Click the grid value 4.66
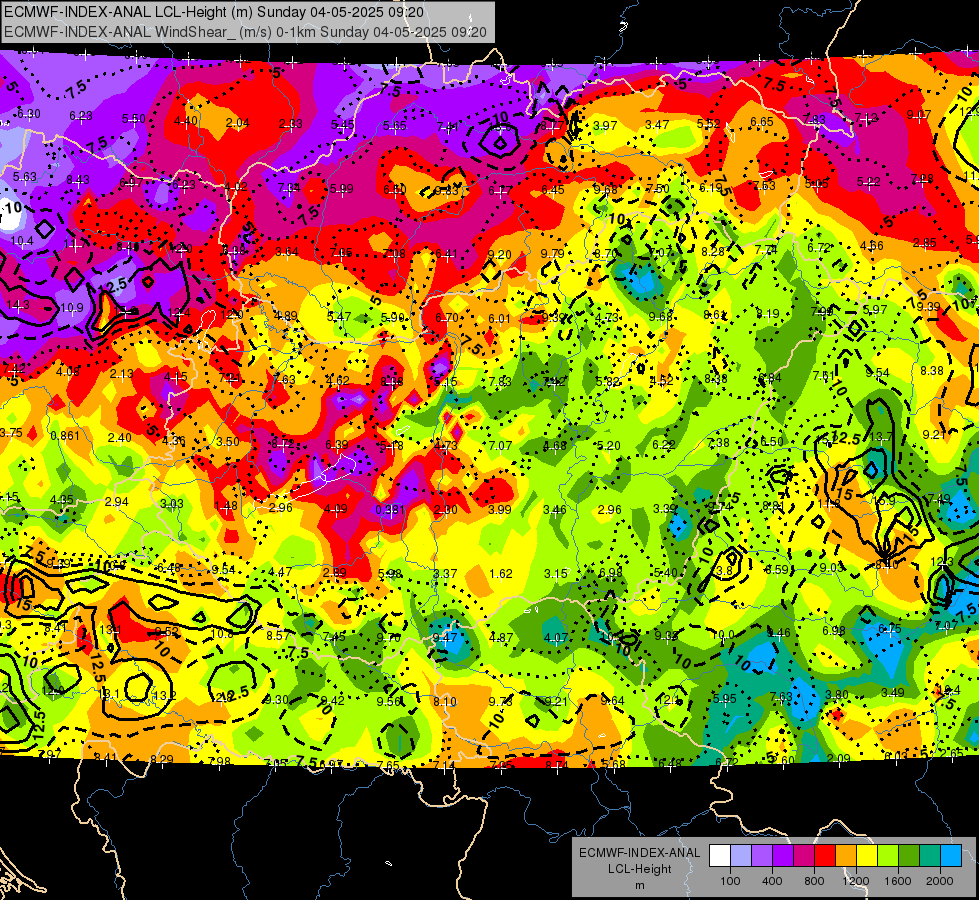Viewport: 979px width, 900px height. click(x=872, y=245)
